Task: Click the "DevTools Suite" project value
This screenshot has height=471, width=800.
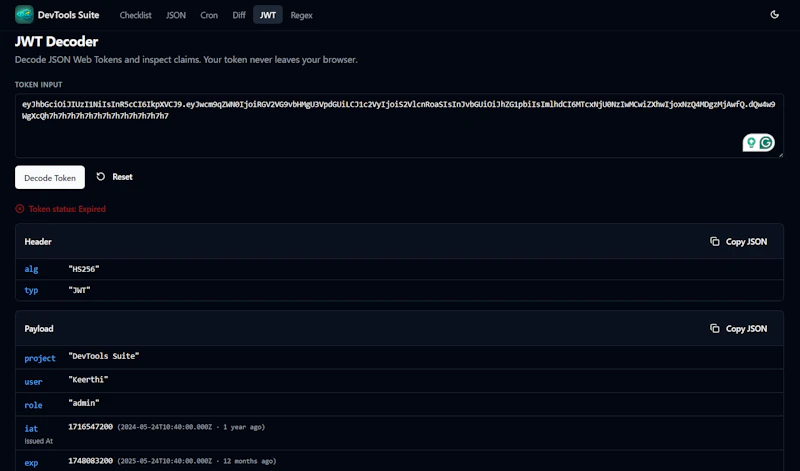Action: tap(104, 356)
